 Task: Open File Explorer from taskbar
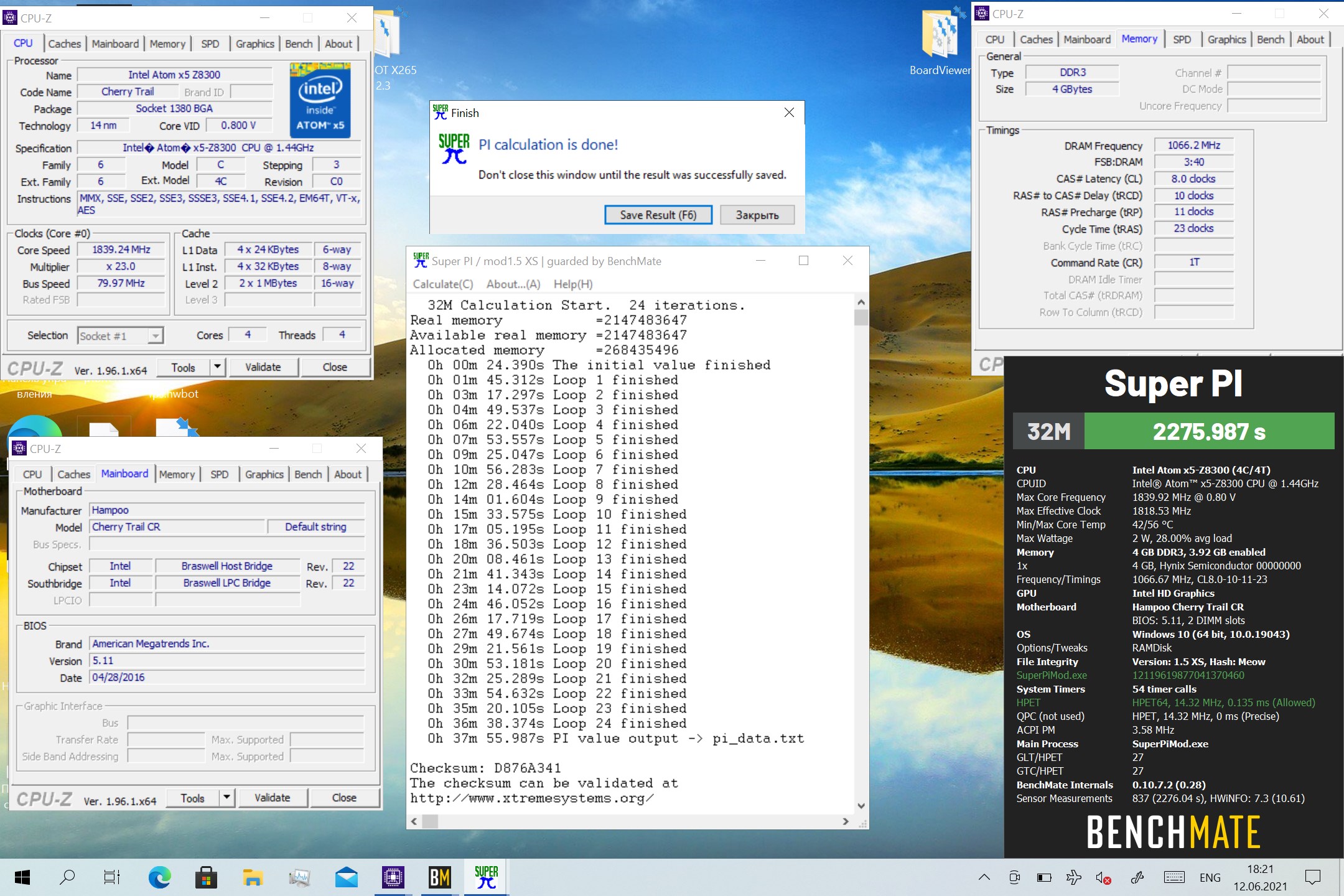(253, 877)
